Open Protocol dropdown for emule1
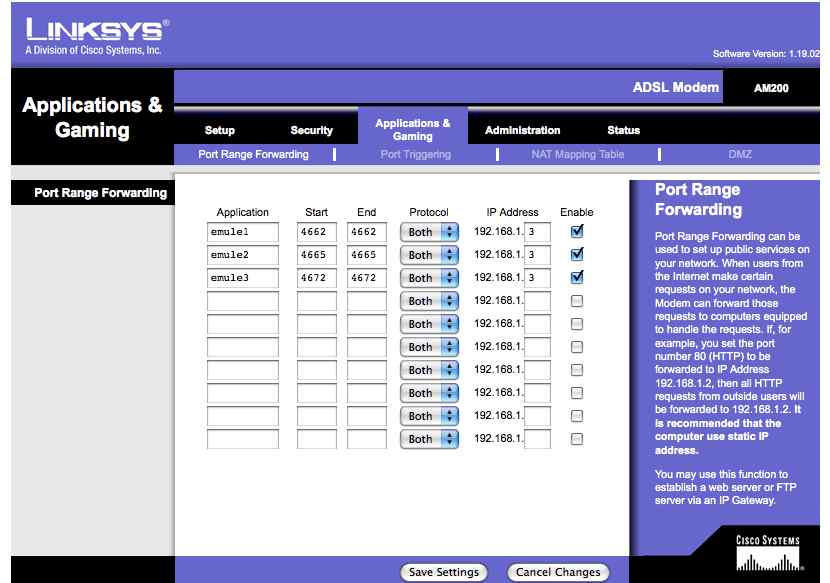 point(429,232)
